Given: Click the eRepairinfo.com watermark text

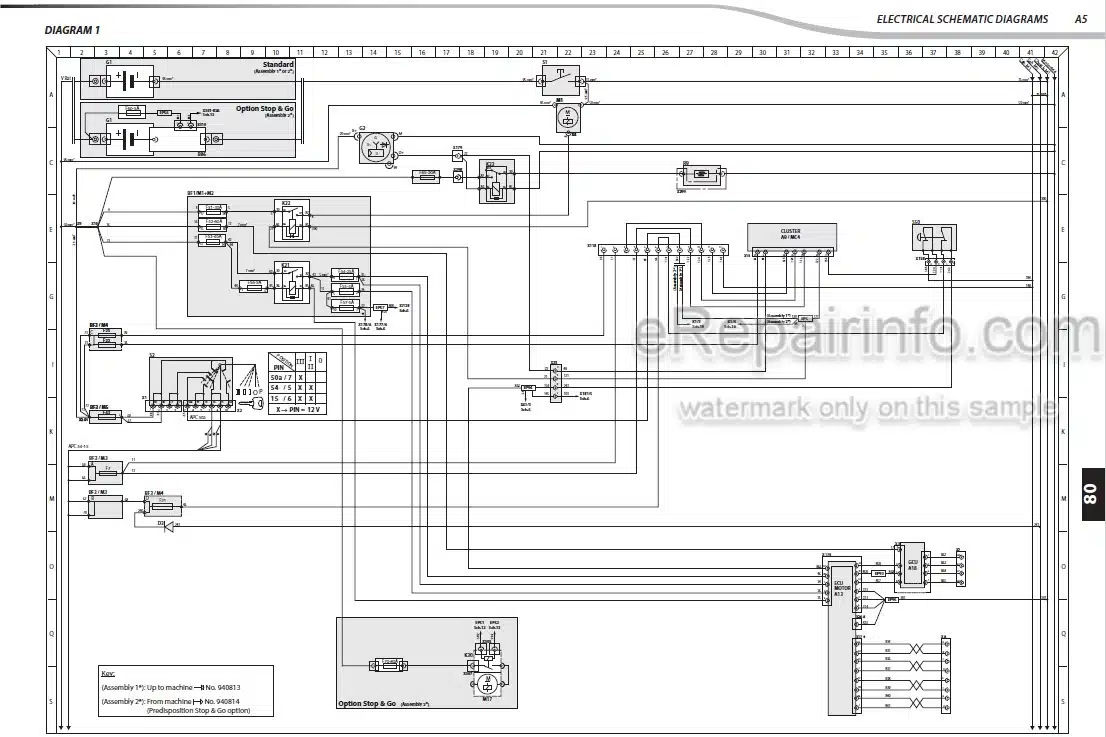Looking at the screenshot, I should tap(869, 336).
